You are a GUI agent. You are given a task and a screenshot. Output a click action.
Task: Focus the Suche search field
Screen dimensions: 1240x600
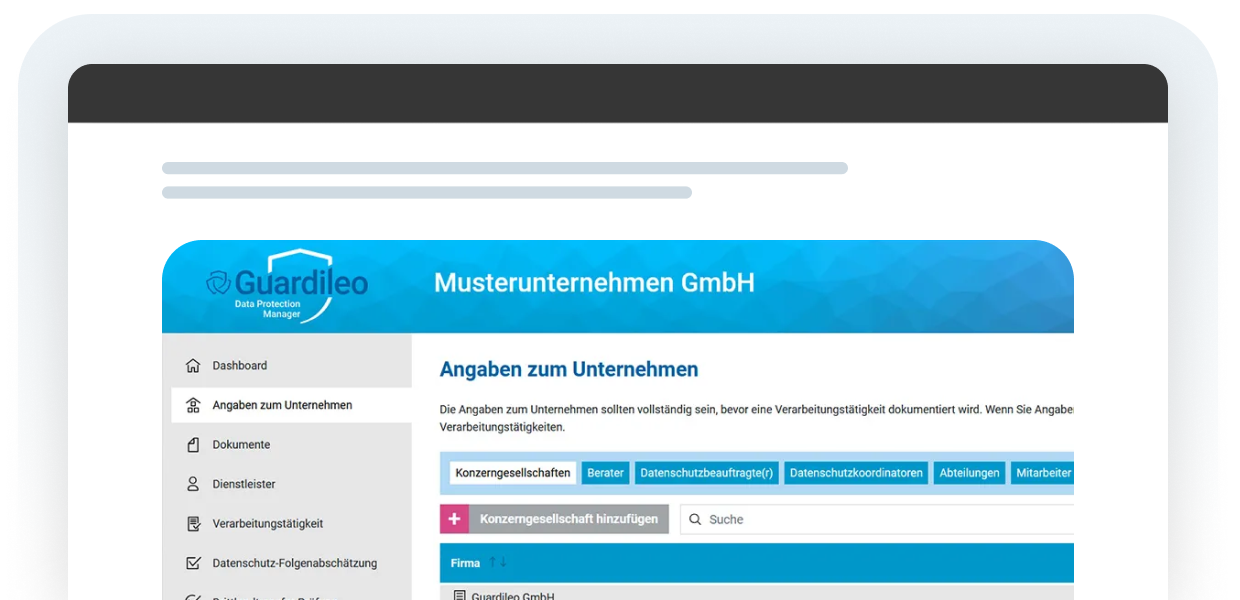coord(877,519)
